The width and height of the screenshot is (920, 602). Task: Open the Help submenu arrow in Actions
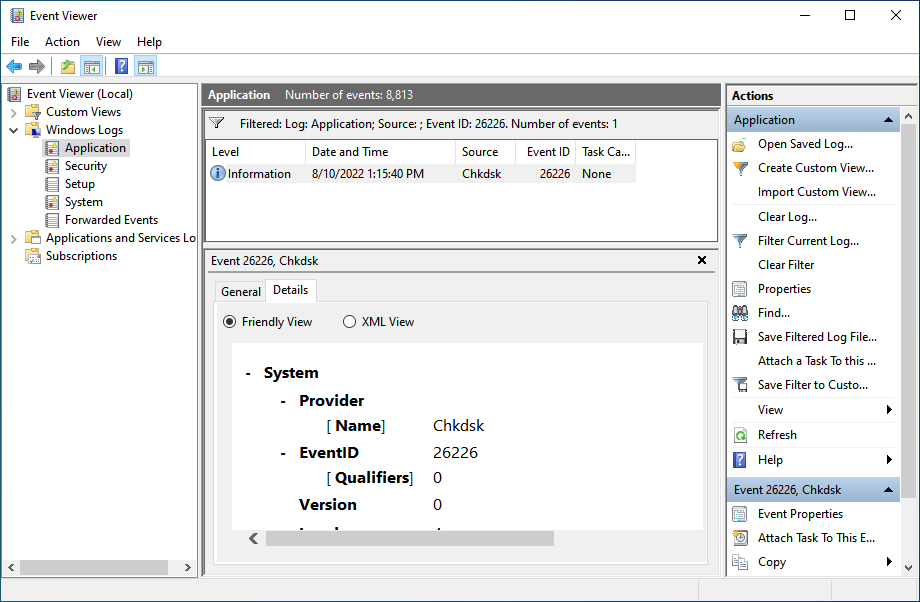(x=889, y=459)
